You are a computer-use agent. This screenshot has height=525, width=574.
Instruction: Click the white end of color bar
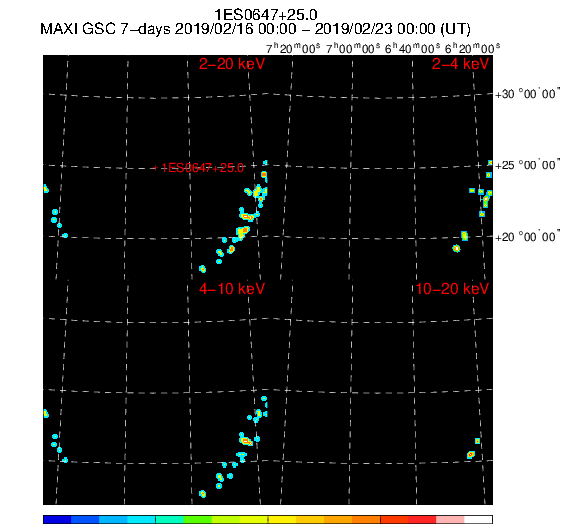click(478, 519)
